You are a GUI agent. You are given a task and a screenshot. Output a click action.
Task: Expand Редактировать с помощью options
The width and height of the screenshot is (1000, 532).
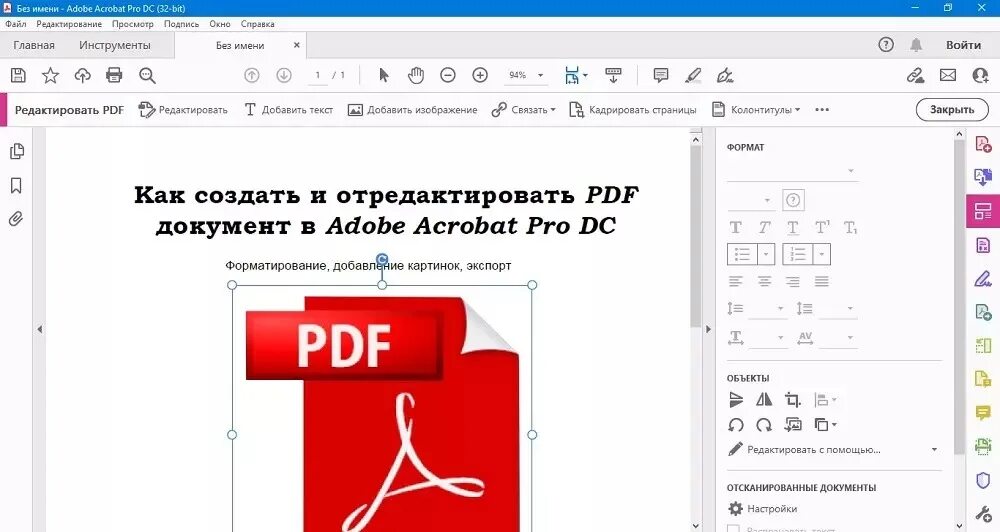coord(934,450)
